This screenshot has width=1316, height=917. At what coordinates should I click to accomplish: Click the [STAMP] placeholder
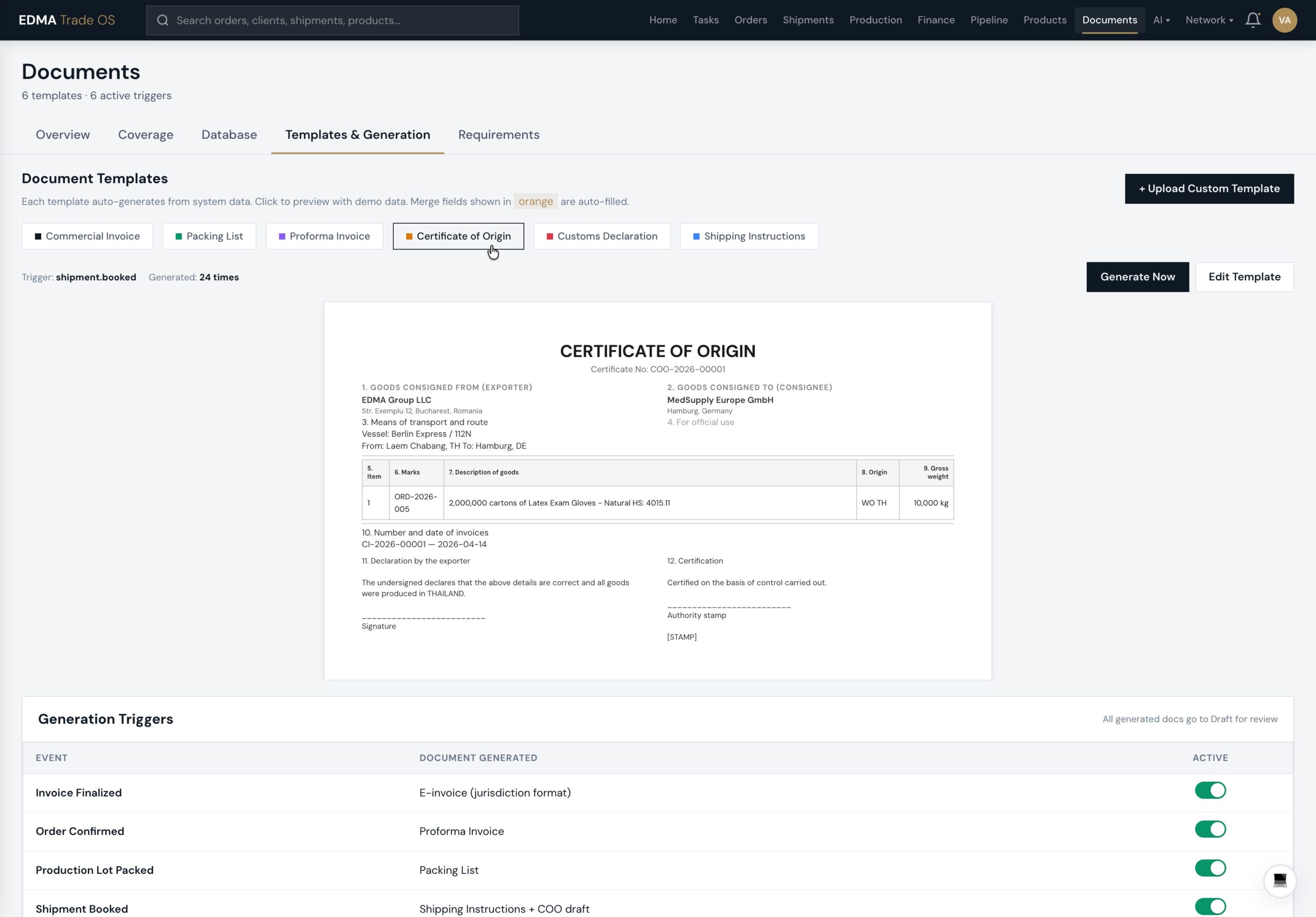682,637
